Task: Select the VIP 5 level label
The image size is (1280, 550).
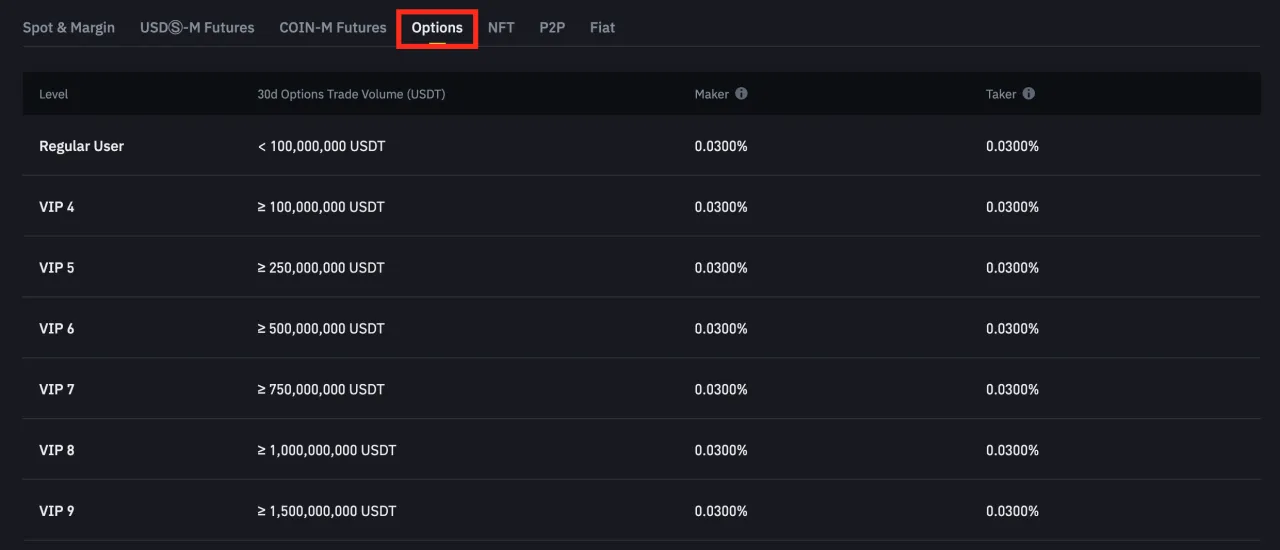Action: click(56, 268)
